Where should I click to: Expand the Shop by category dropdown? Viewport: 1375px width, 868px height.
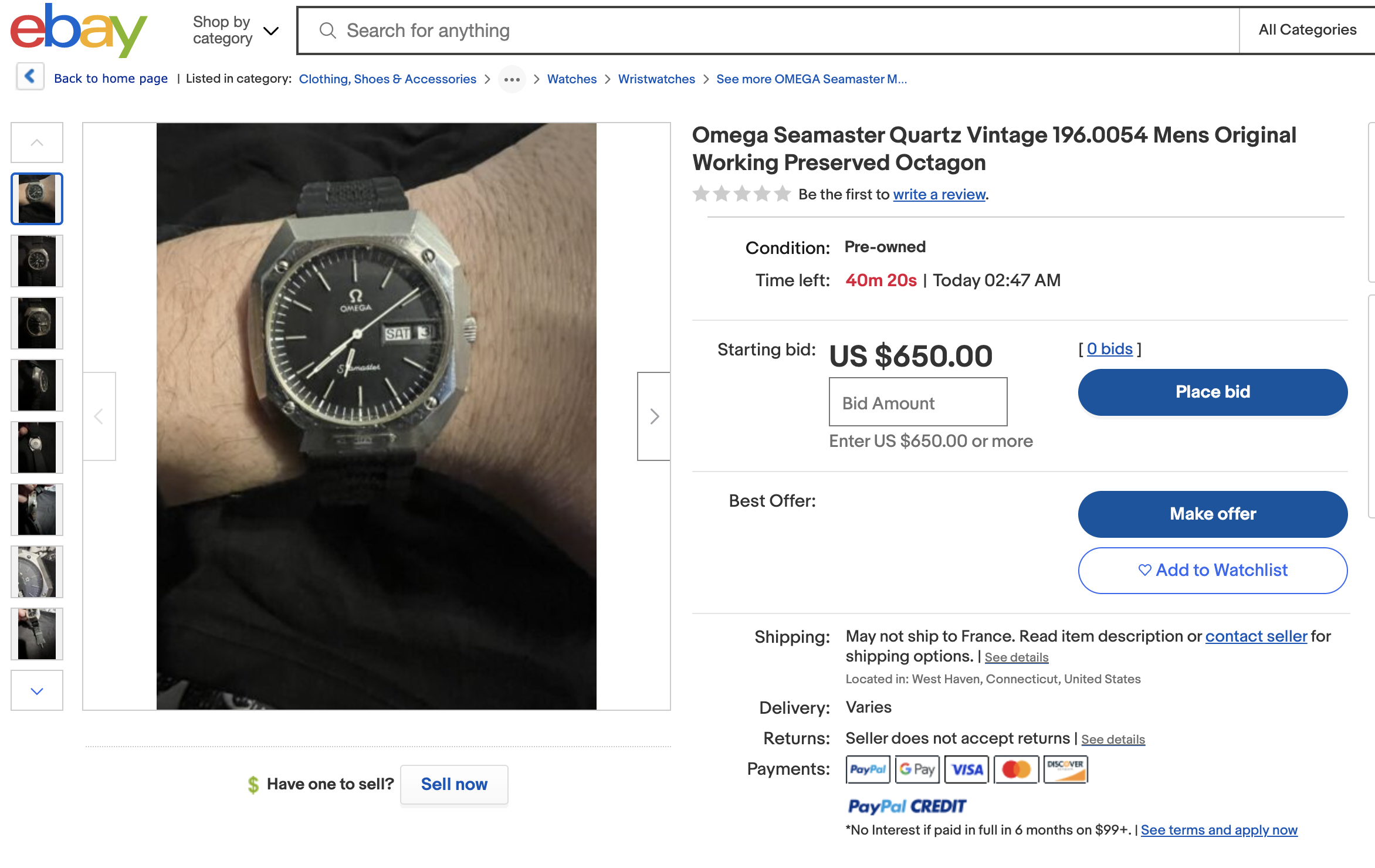[235, 30]
